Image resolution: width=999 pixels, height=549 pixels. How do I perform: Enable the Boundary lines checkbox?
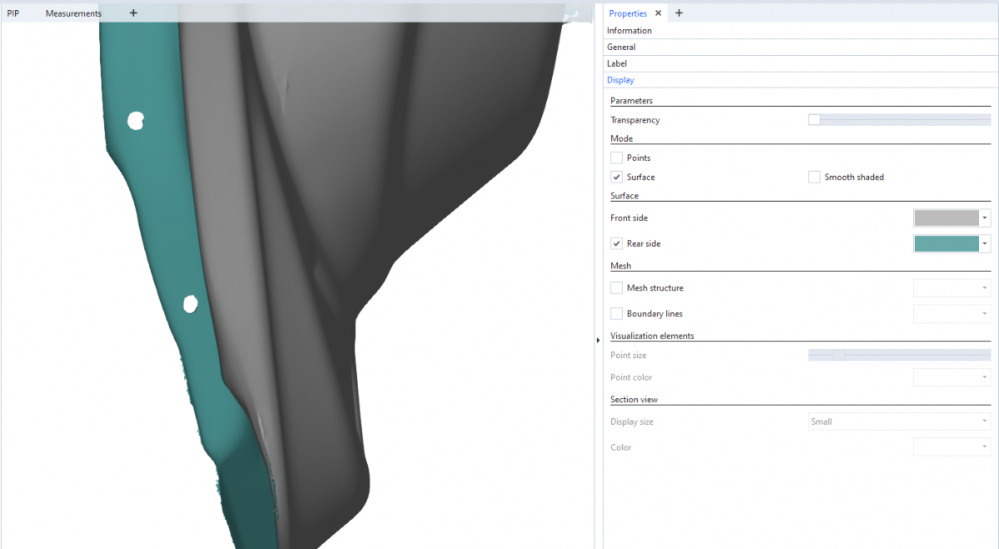(616, 314)
